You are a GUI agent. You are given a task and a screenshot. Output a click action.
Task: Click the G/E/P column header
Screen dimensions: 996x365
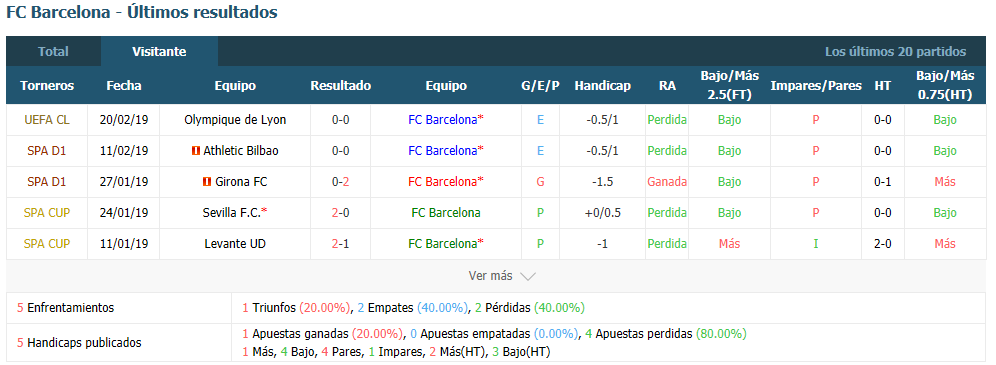(540, 86)
